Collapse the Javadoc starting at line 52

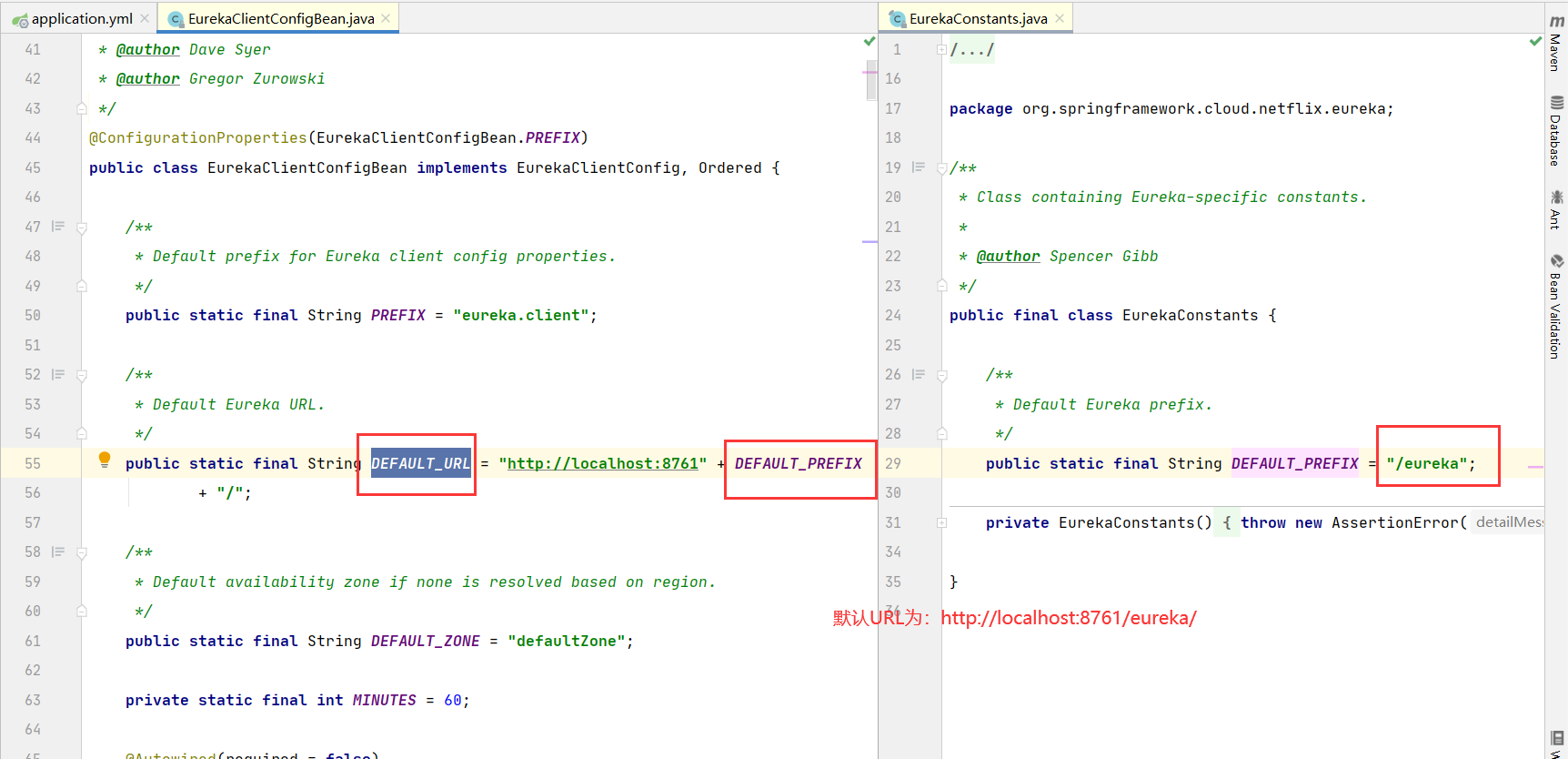82,375
